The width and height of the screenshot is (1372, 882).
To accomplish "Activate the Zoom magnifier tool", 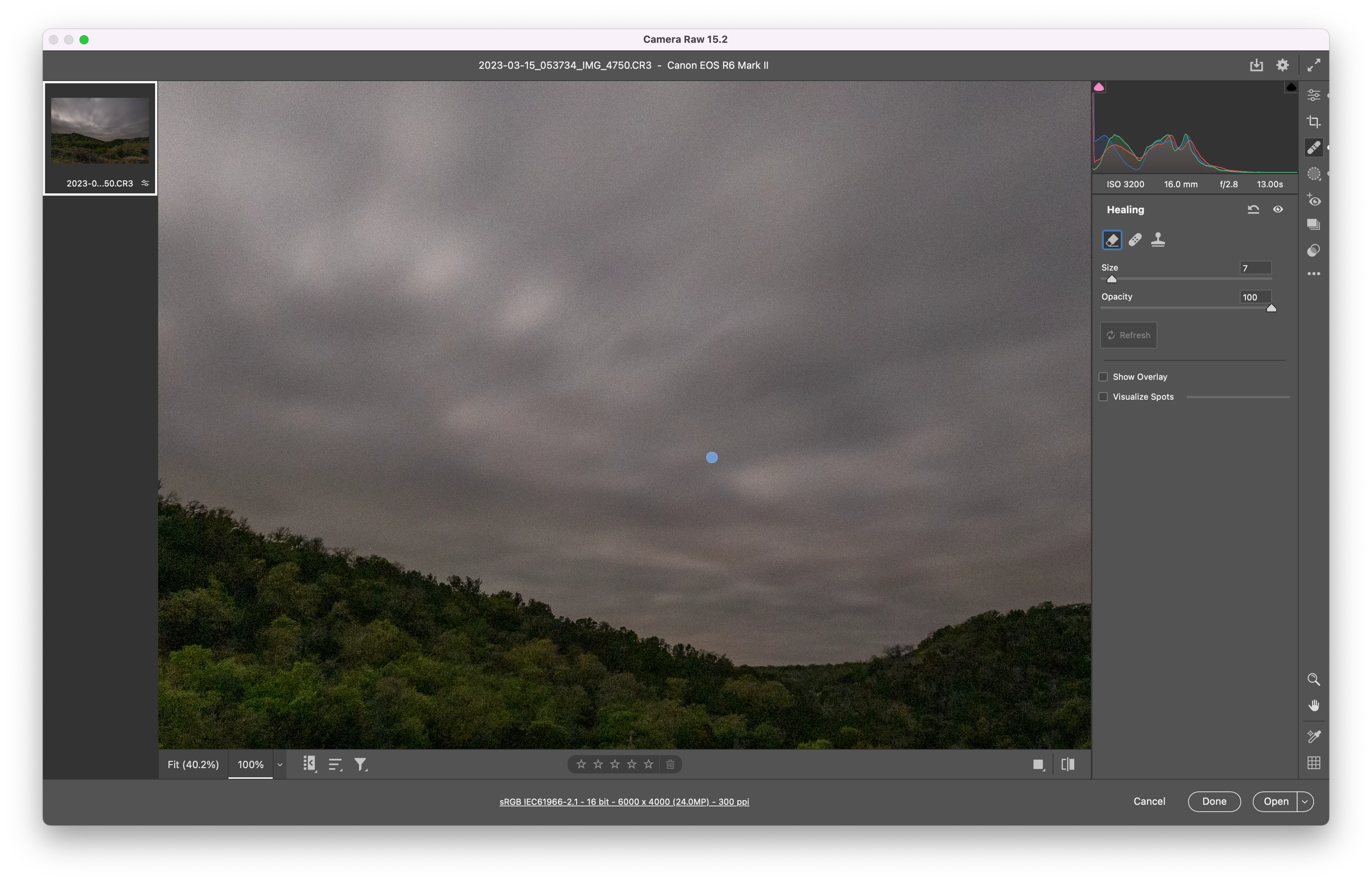I will 1314,679.
